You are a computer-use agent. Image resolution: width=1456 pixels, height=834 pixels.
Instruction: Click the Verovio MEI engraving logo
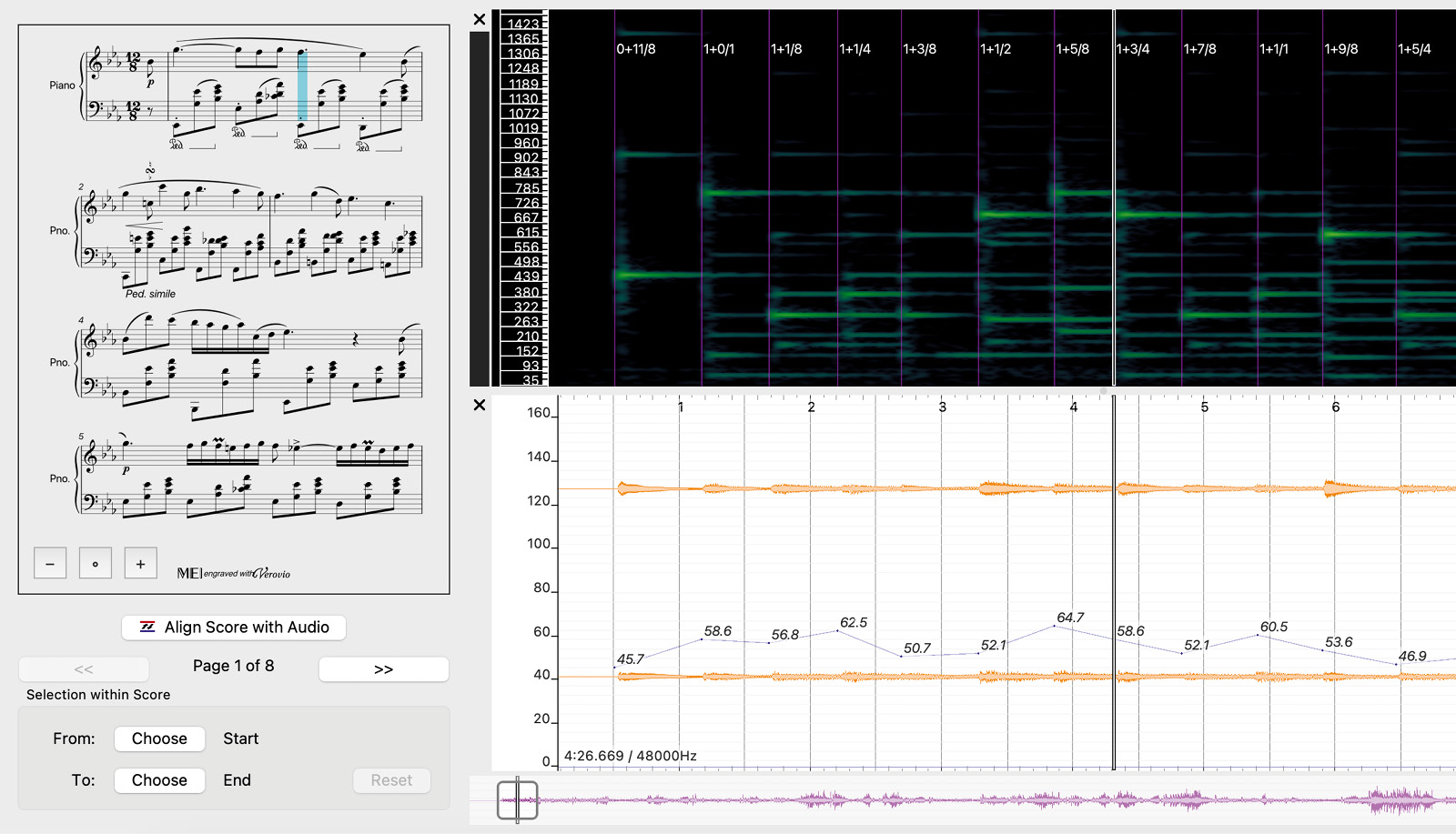point(234,573)
